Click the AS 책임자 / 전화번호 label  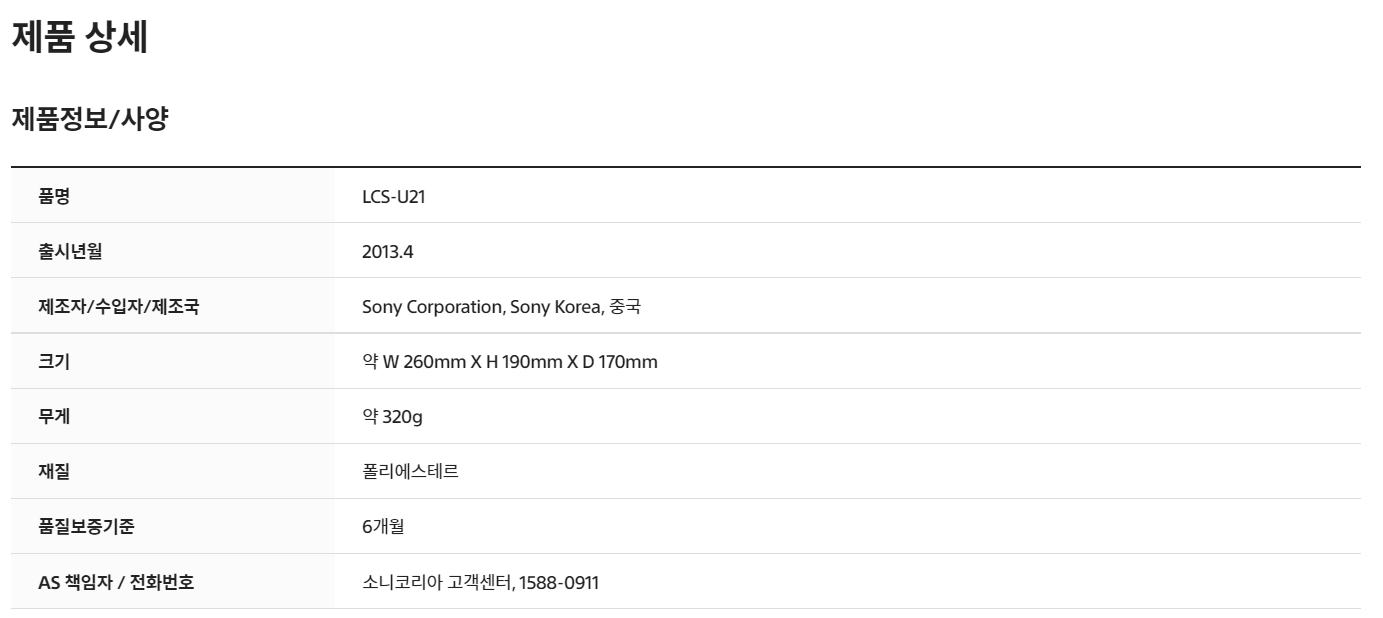coord(116,582)
